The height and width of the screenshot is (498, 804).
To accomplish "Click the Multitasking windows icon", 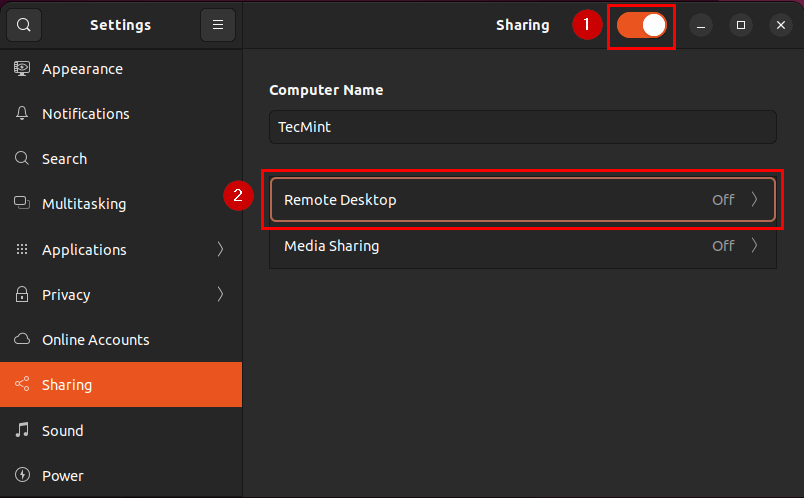I will [22, 204].
